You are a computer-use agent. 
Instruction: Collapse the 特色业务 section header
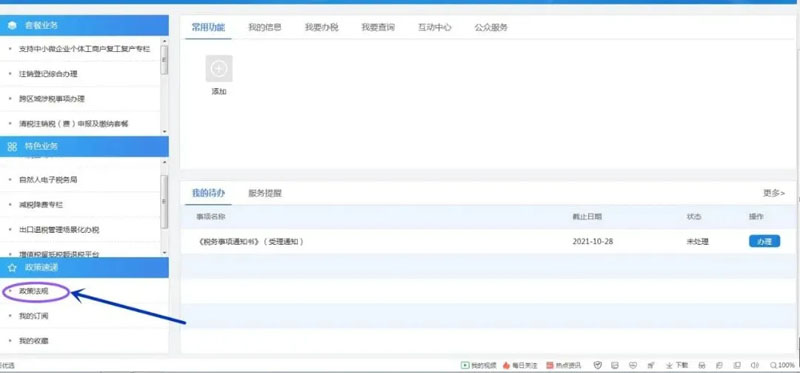click(84, 146)
